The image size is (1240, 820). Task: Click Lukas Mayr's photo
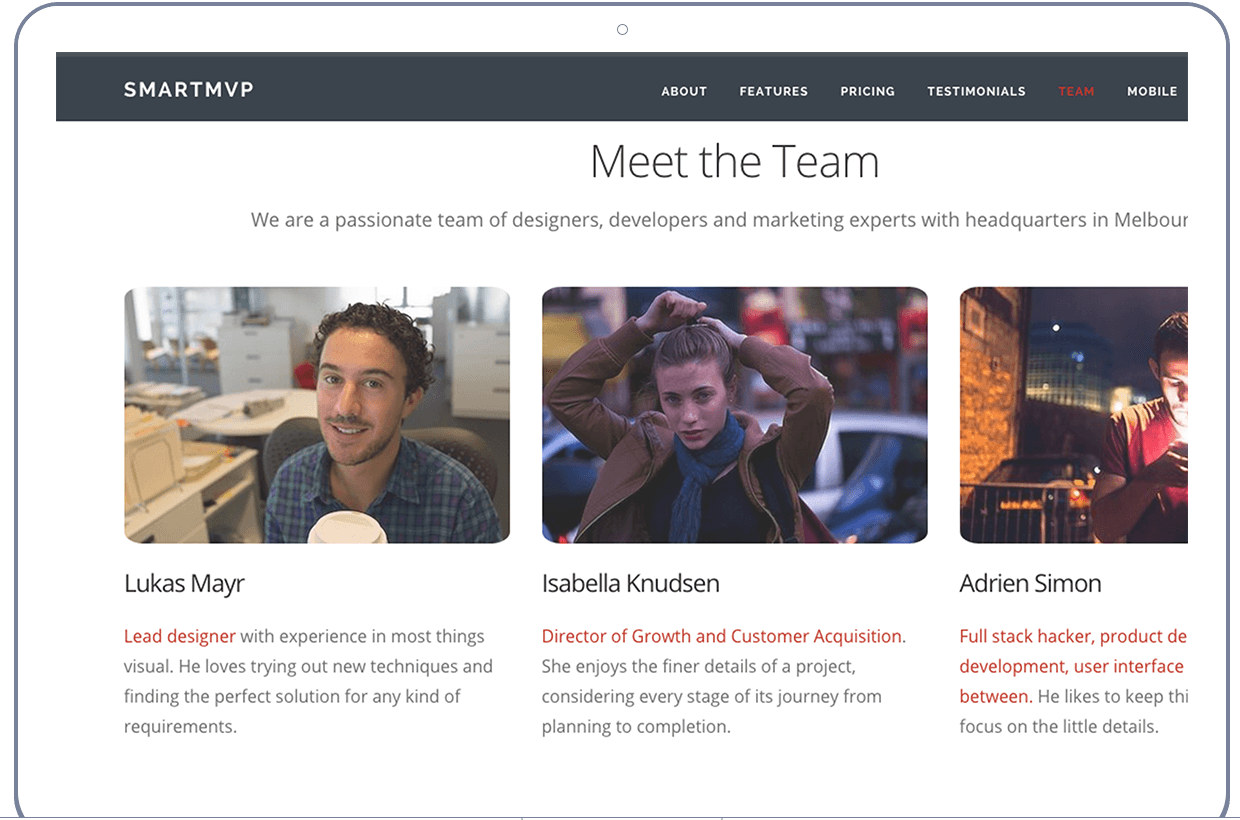[x=317, y=415]
